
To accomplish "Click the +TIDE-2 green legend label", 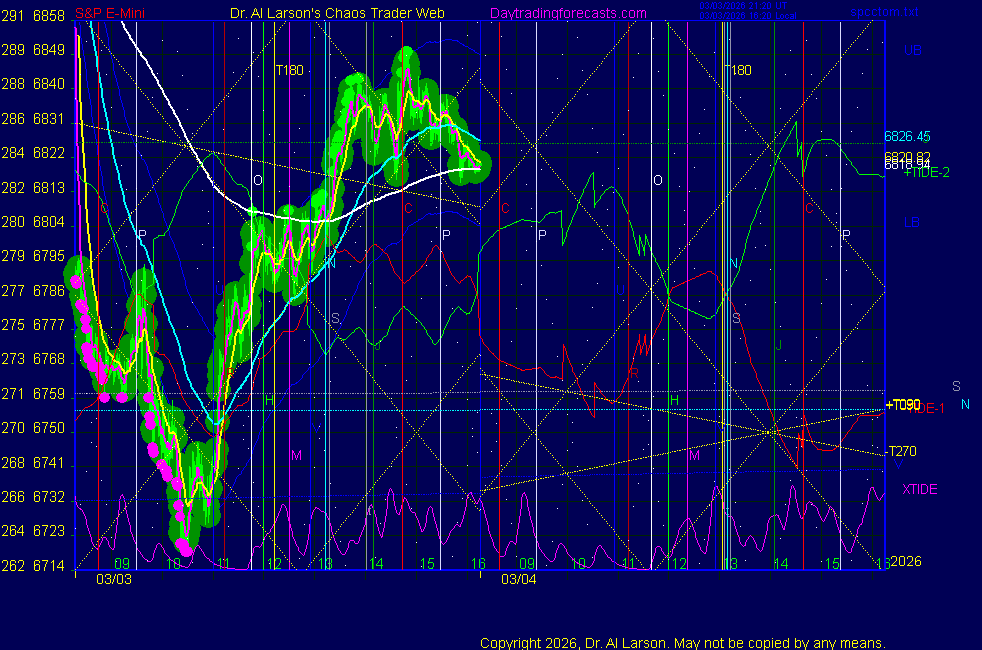I will point(926,172).
